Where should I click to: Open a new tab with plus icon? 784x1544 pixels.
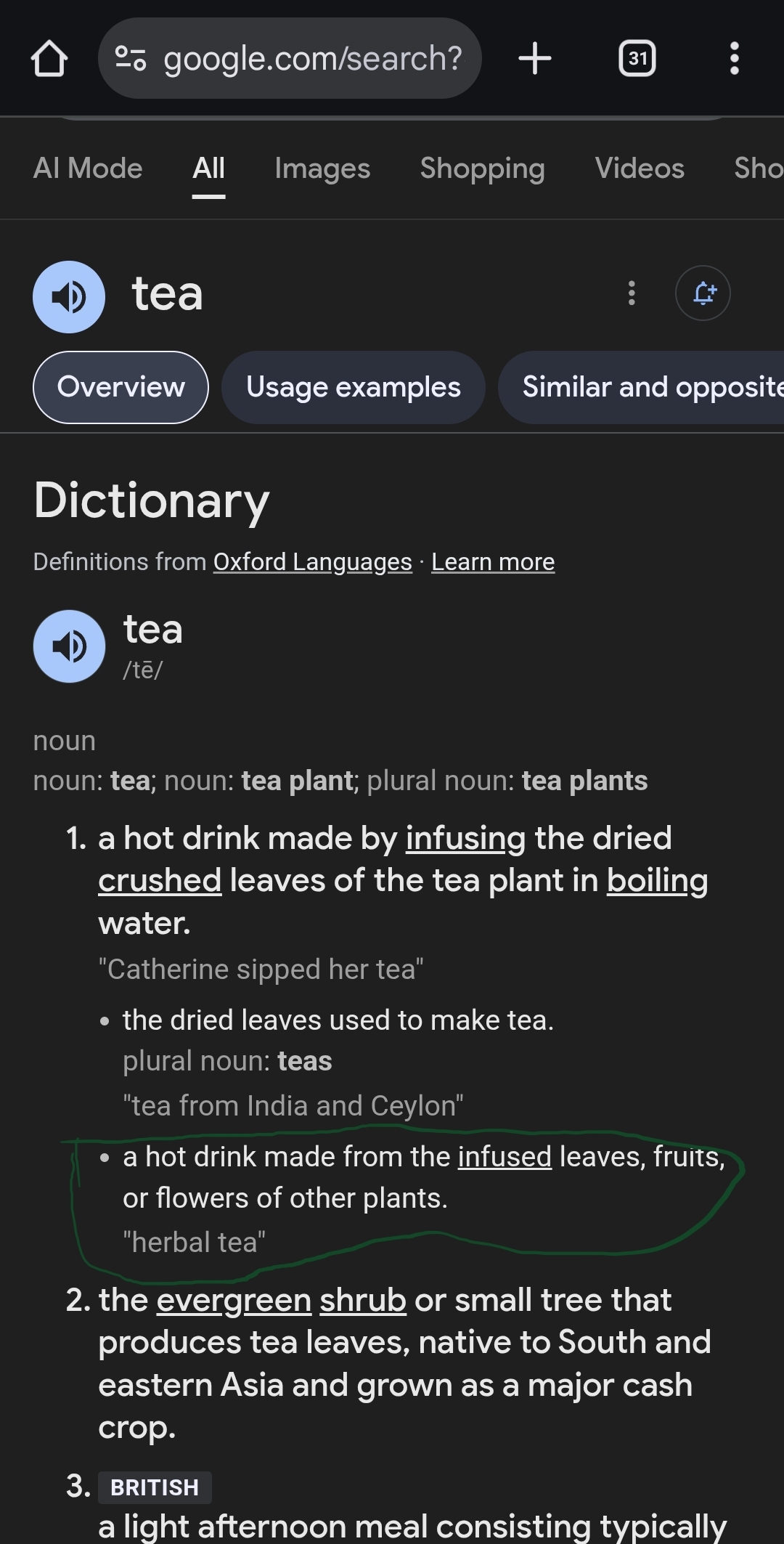tap(535, 58)
